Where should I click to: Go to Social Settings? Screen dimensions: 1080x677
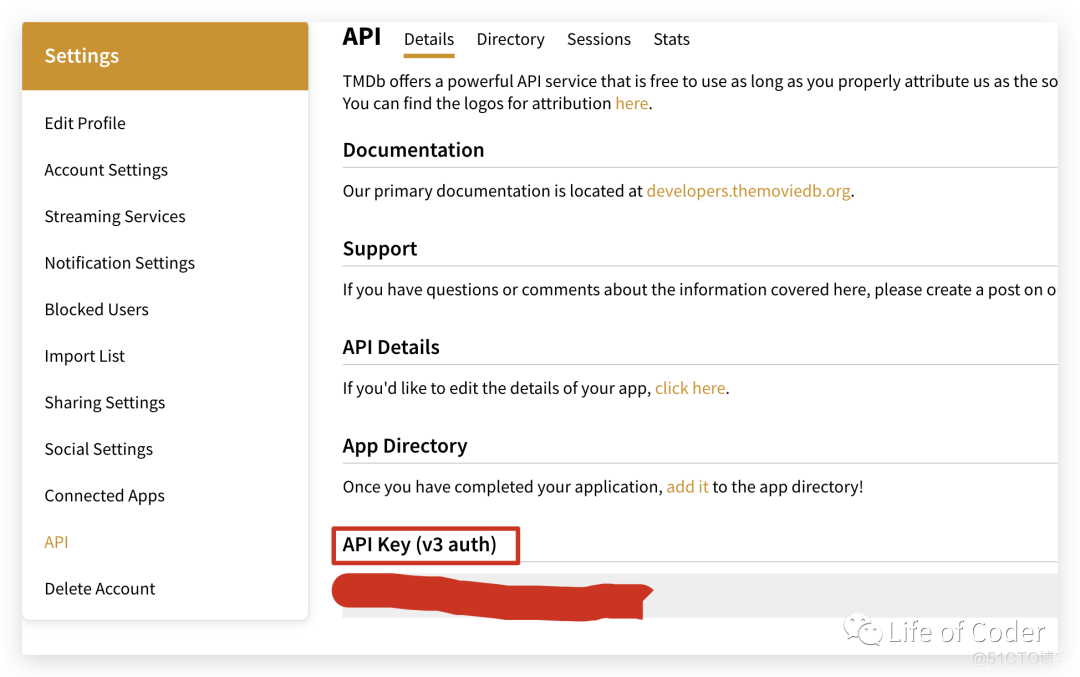pyautogui.click(x=99, y=449)
